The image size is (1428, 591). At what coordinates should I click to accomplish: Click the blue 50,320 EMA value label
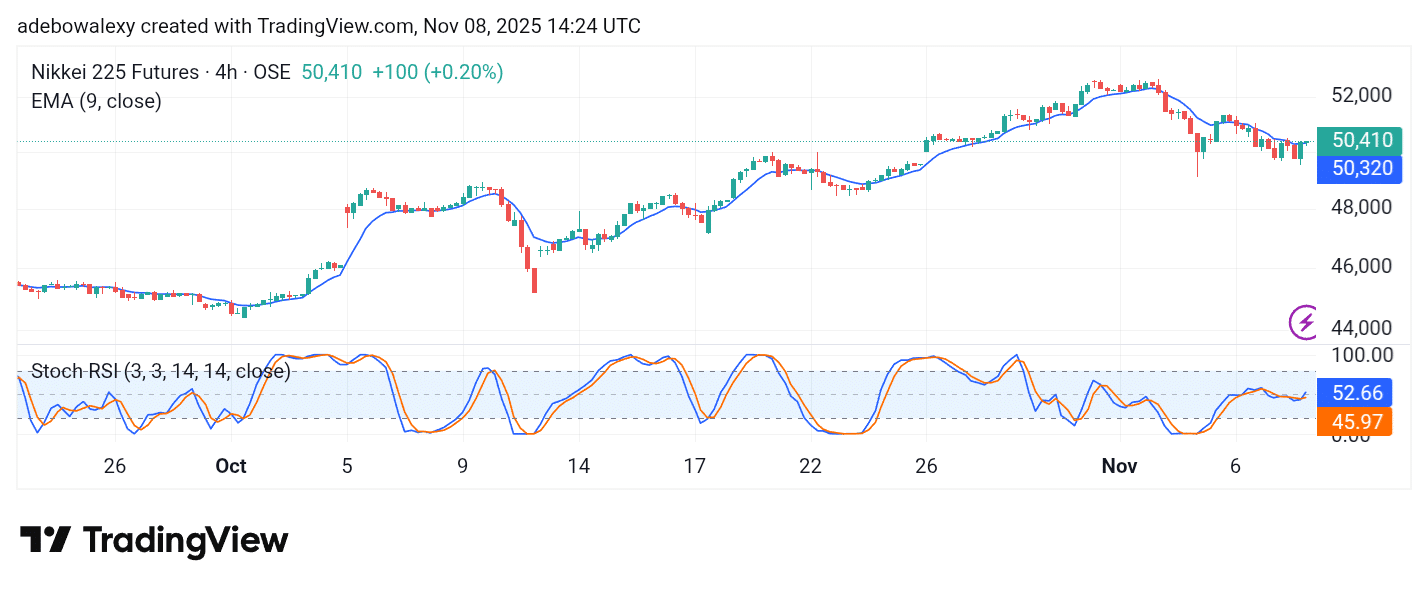[1360, 169]
